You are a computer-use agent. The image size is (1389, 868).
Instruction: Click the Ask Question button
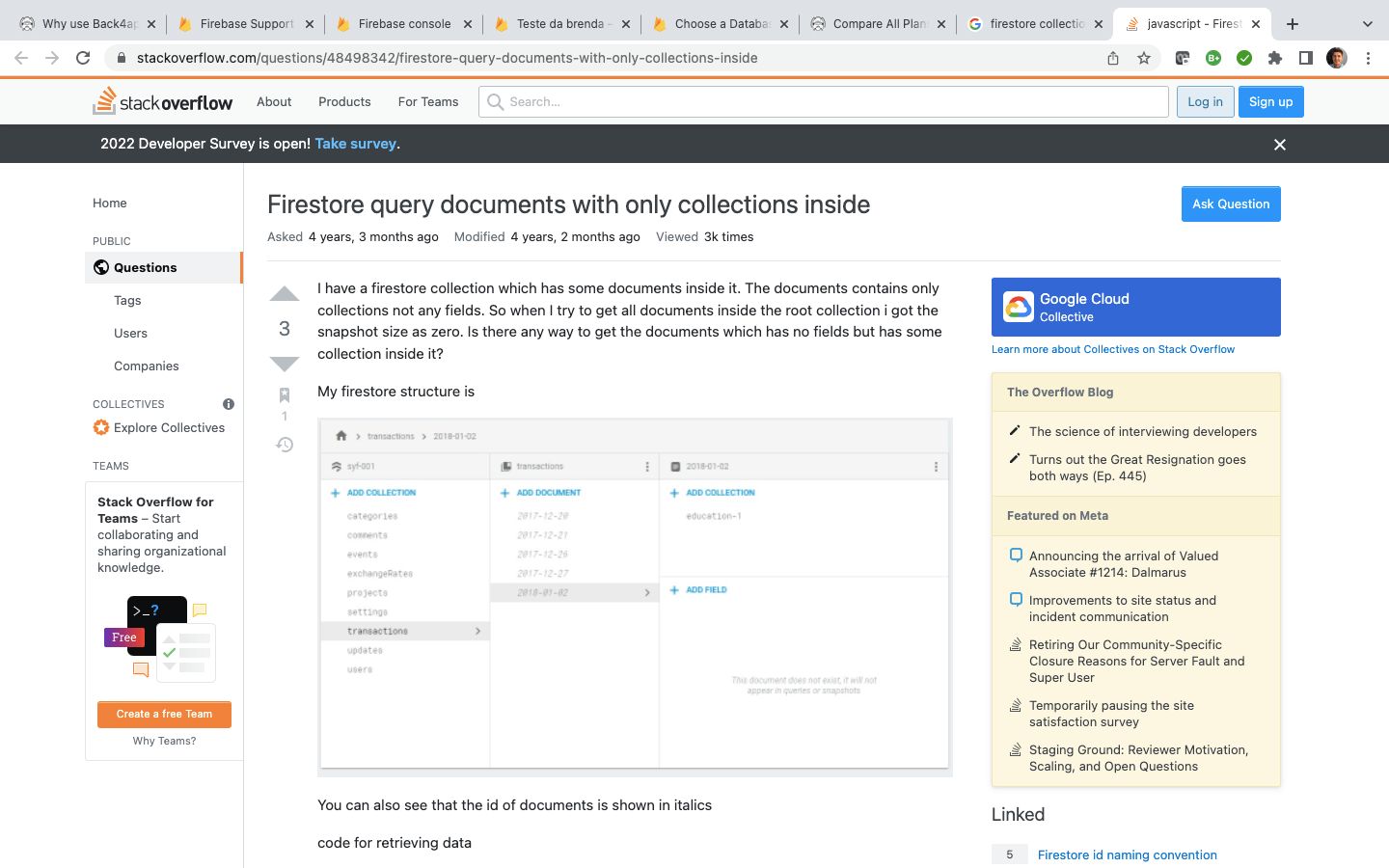click(x=1231, y=203)
